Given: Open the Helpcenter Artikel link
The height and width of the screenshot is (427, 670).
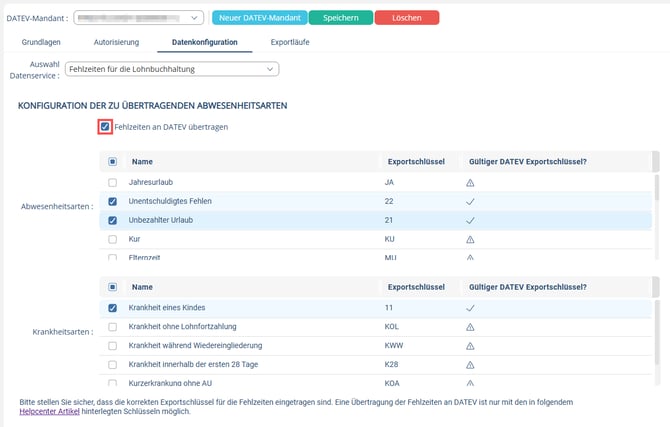Looking at the screenshot, I should (50, 411).
